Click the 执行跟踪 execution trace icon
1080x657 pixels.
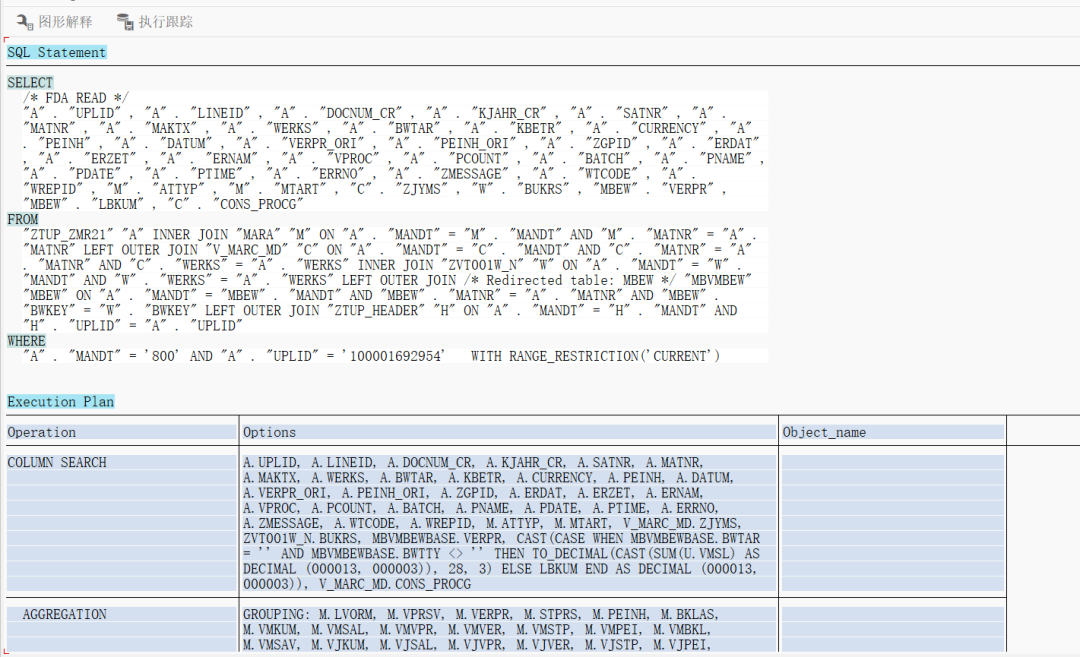tap(125, 22)
